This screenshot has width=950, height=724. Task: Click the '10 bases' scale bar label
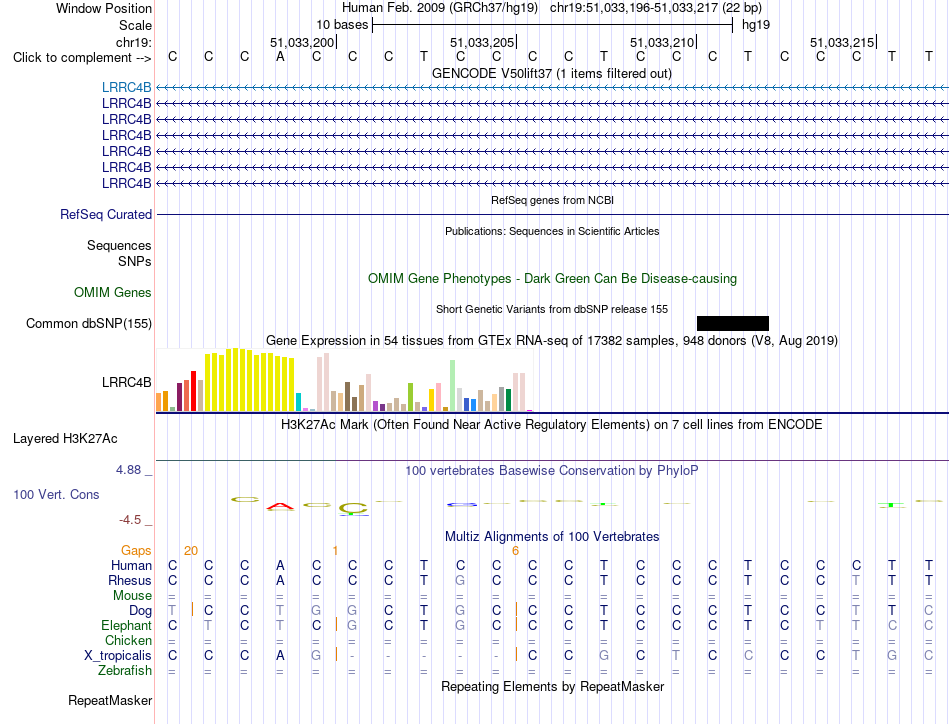point(342,25)
